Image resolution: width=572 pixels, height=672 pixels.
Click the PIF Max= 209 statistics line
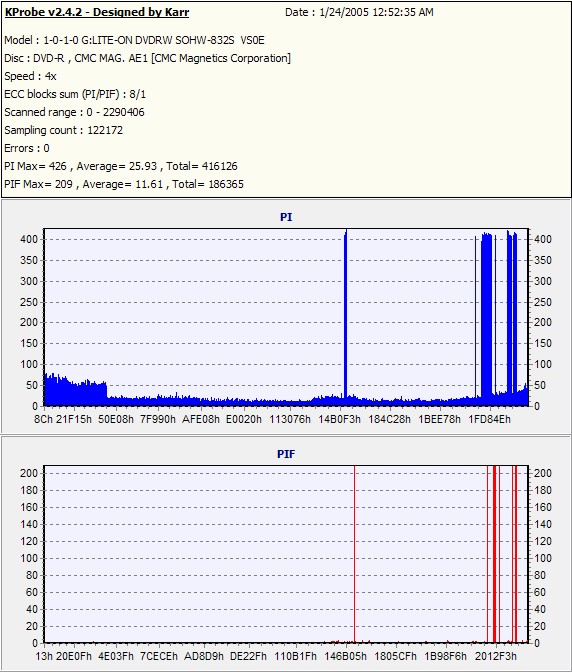[x=124, y=184]
